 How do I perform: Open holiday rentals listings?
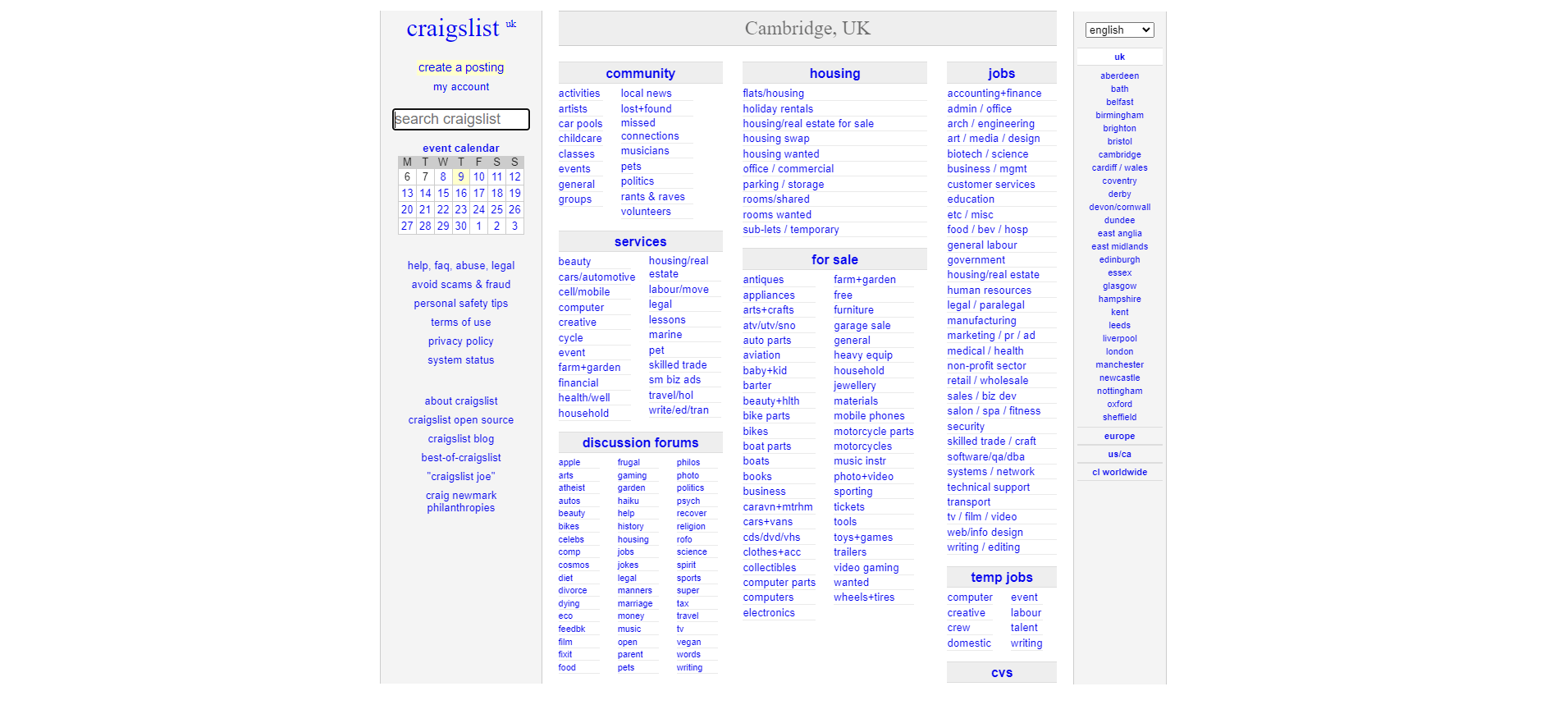click(779, 109)
